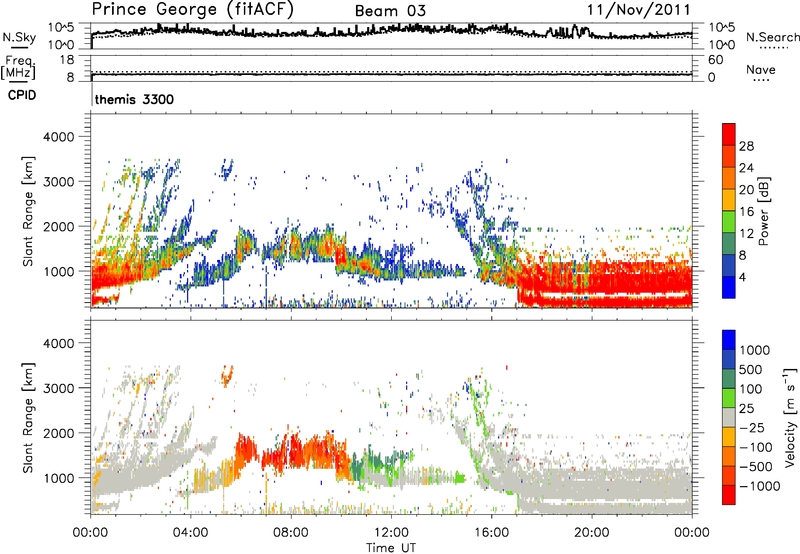Click the "20:00" time tick label
Image resolution: width=800 pixels, height=554 pixels.
coord(591,533)
